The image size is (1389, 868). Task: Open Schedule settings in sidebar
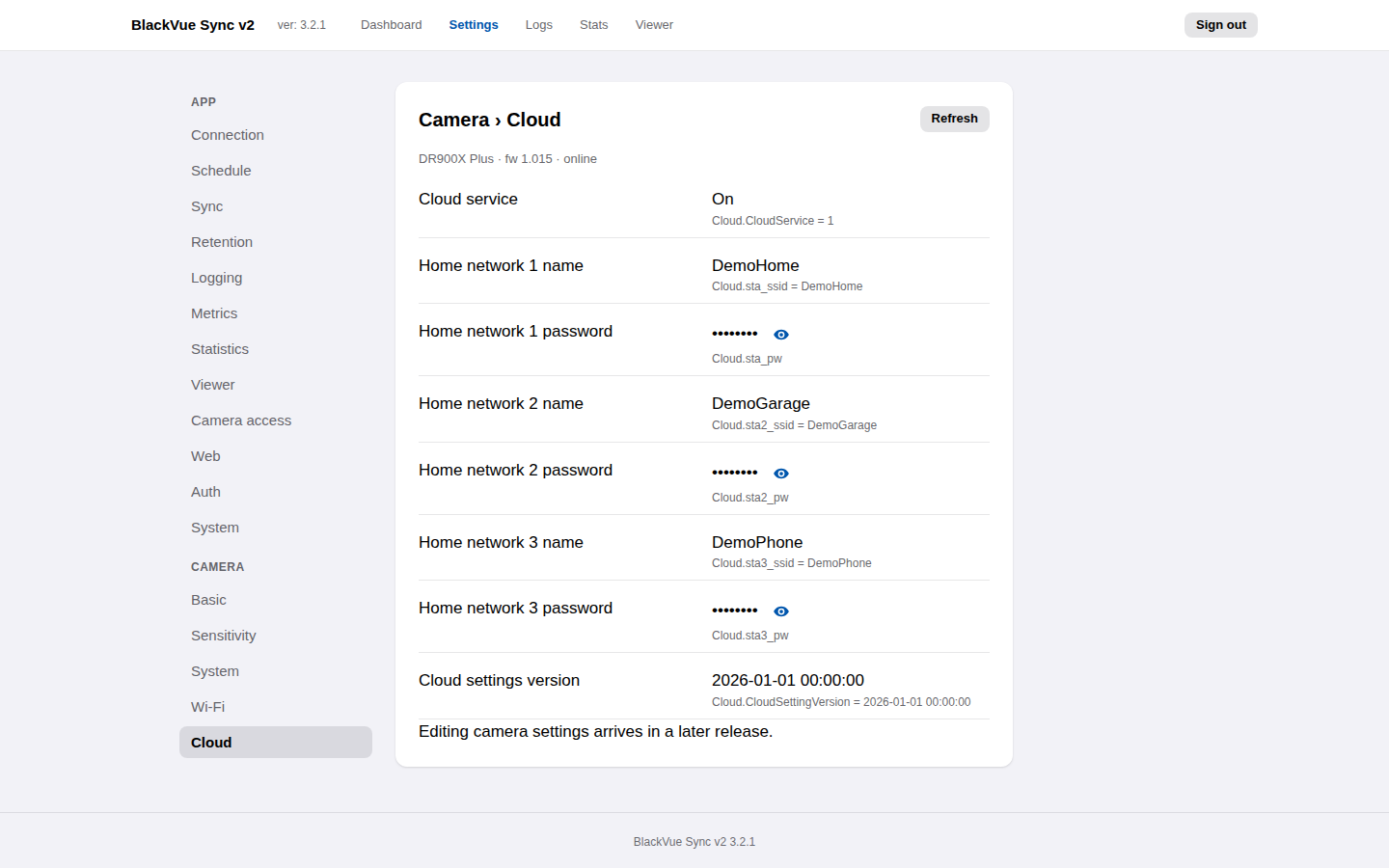pos(276,171)
